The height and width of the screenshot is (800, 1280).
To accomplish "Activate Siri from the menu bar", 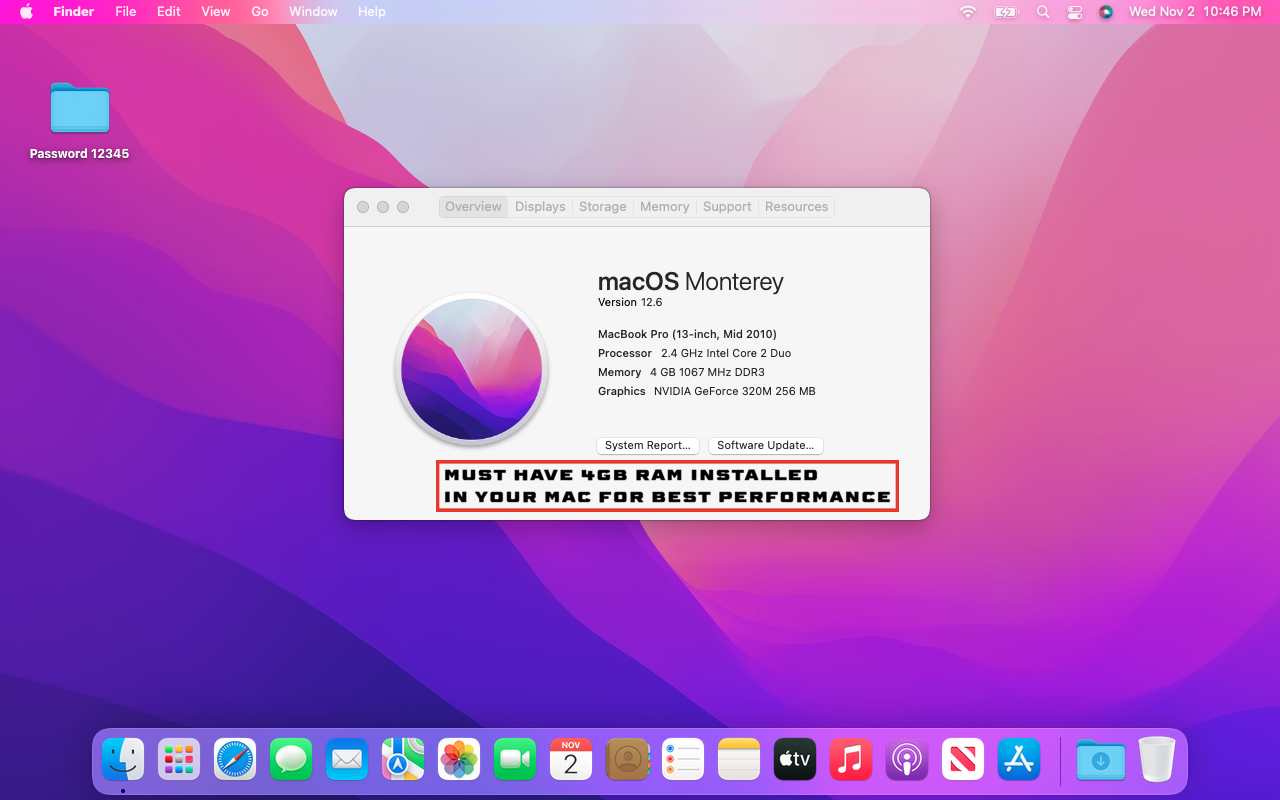I will click(x=1106, y=12).
